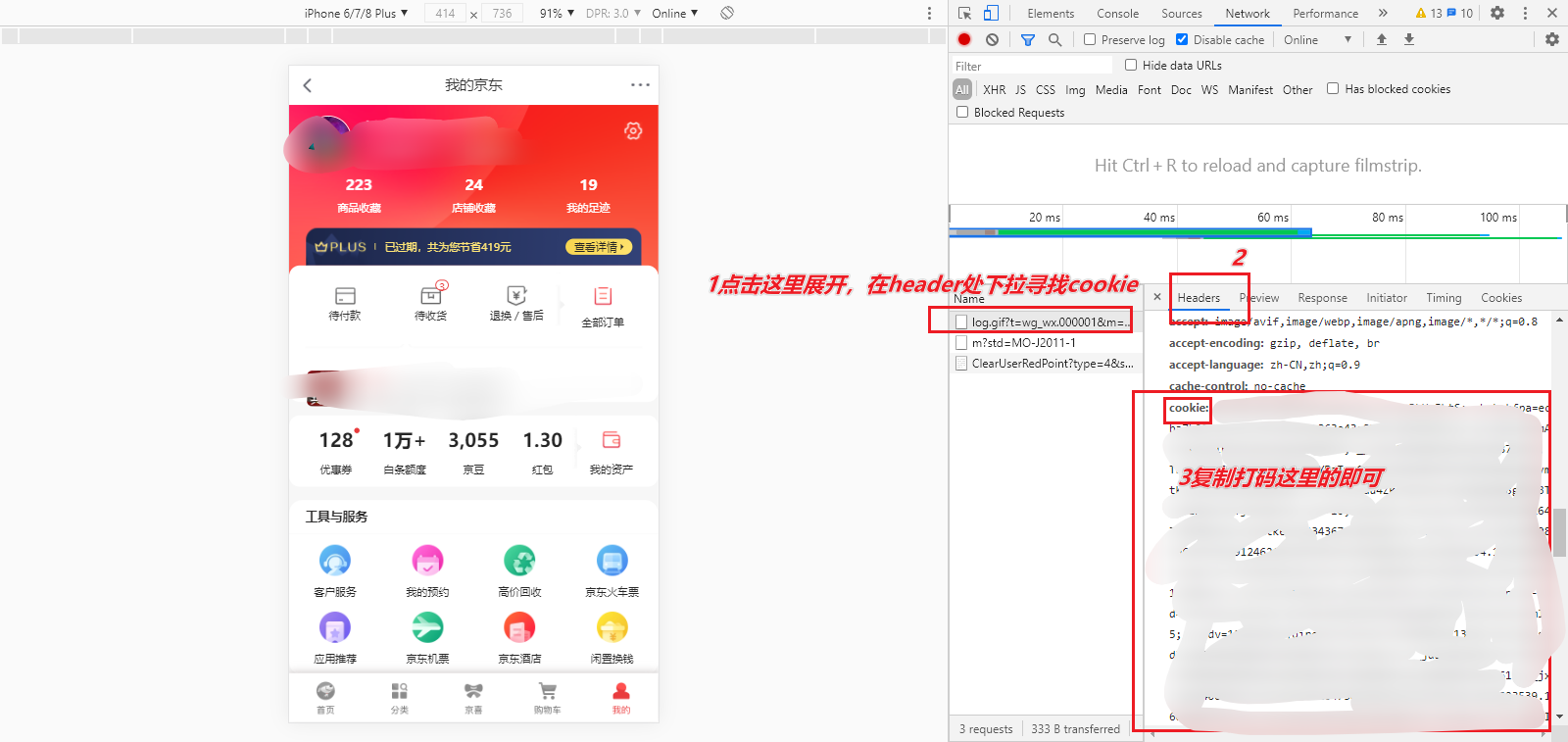Open the network throttling Online dropdown

tap(1317, 40)
